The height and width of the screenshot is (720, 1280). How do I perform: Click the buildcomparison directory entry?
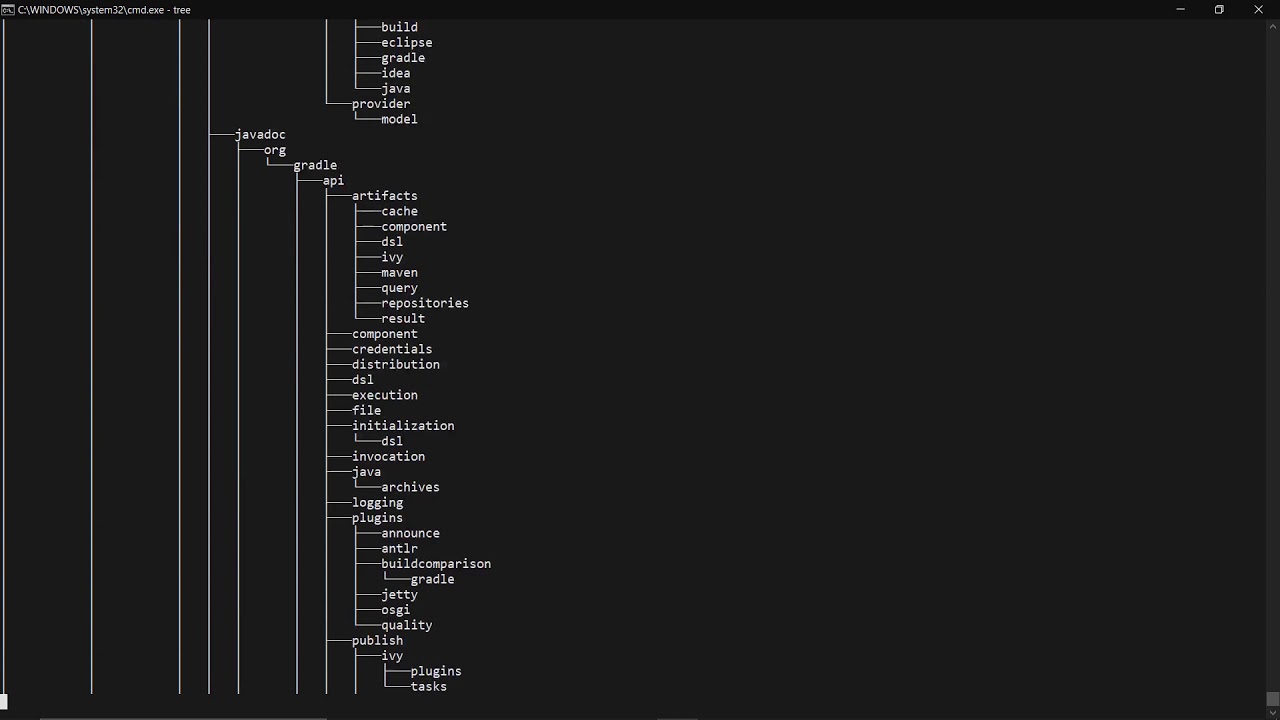[x=435, y=564]
